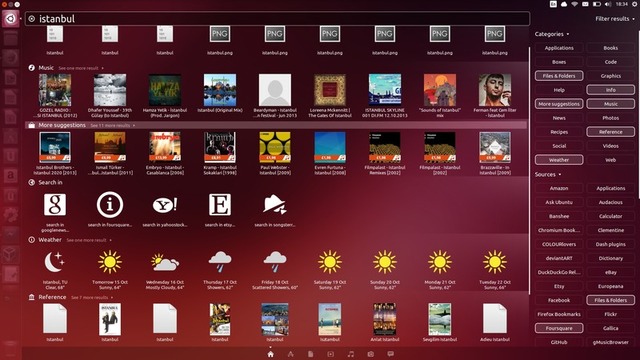This screenshot has height=360, width=640.
Task: Switch to the Files lens at the bottom
Action: [x=311, y=354]
